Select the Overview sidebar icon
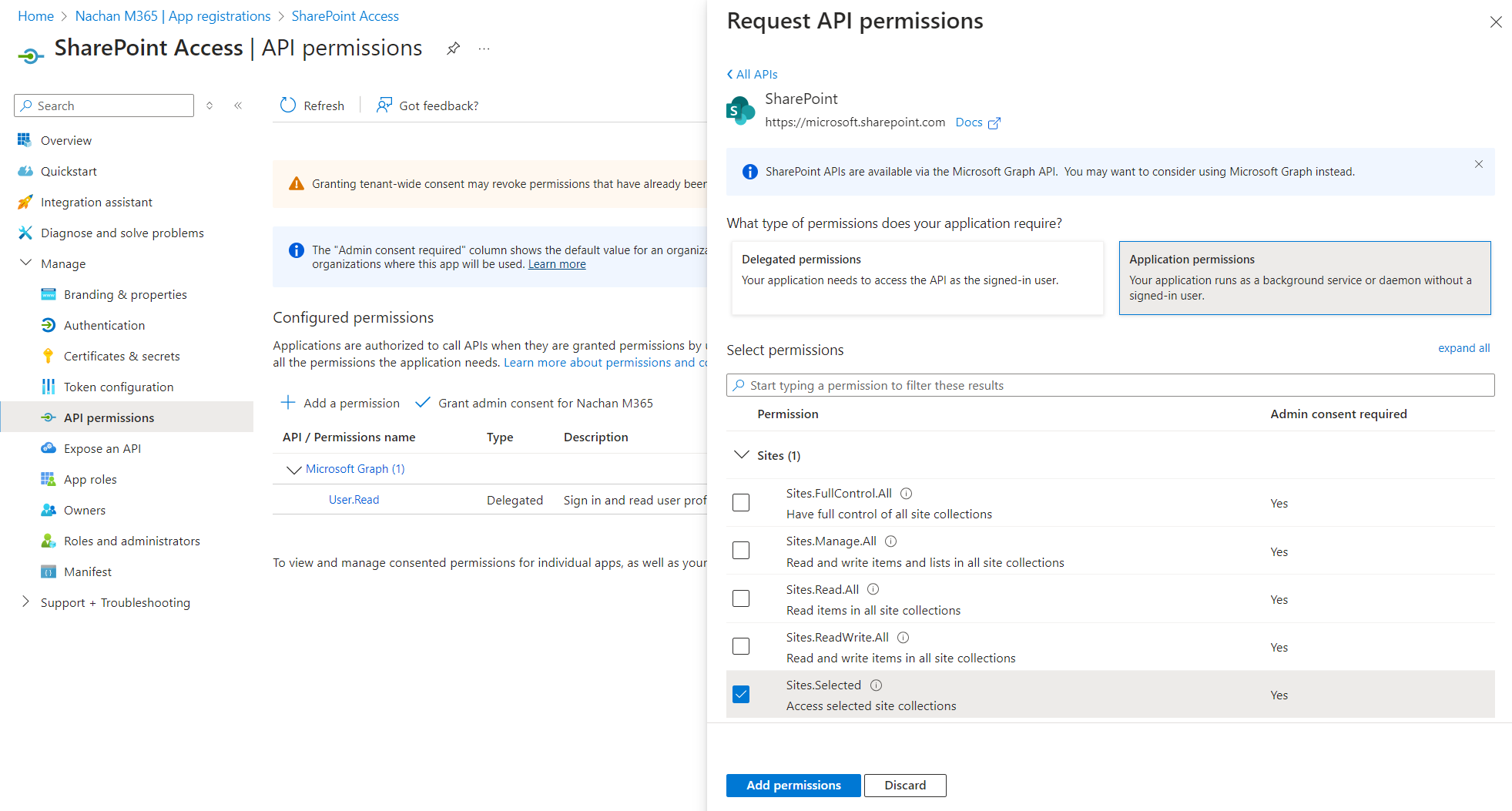 [x=25, y=140]
